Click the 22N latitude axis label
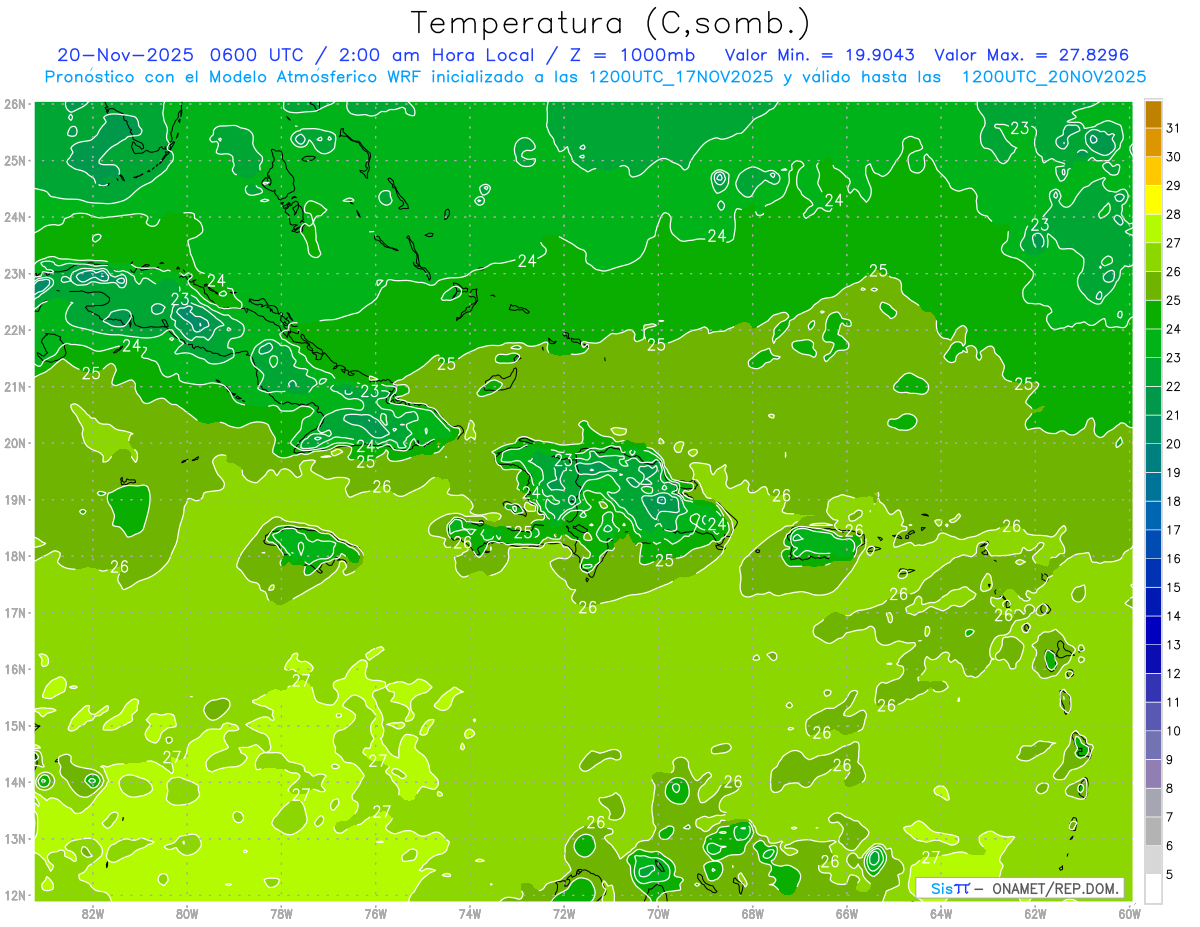 point(14,330)
